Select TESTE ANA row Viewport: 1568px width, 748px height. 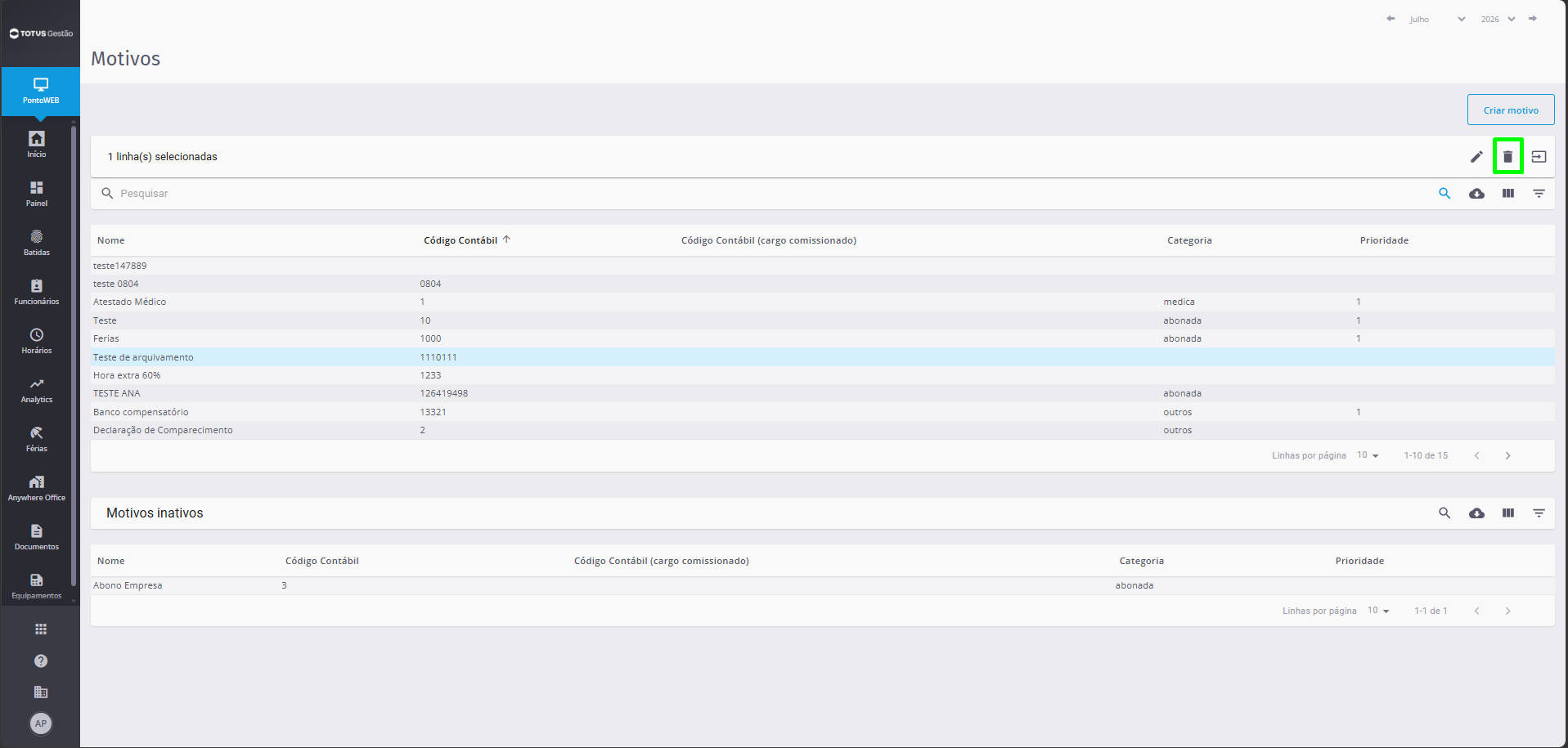coord(823,393)
